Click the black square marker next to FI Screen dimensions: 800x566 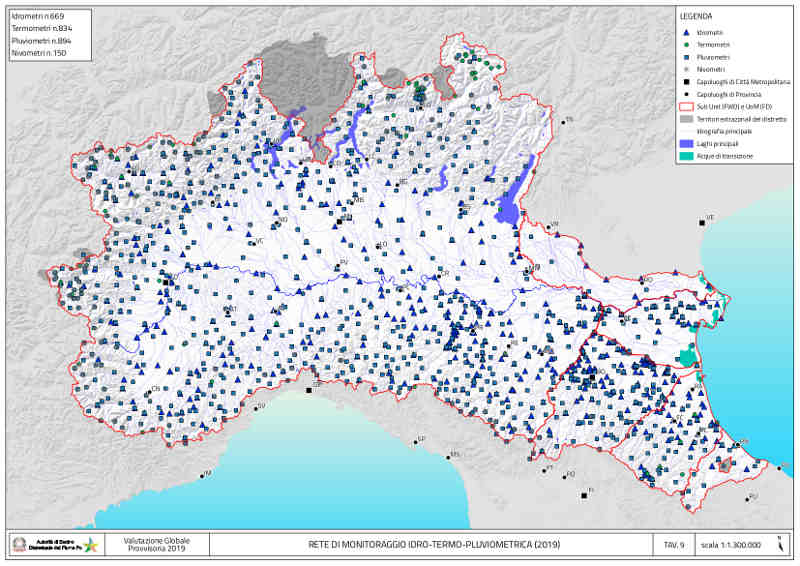pyautogui.click(x=584, y=495)
